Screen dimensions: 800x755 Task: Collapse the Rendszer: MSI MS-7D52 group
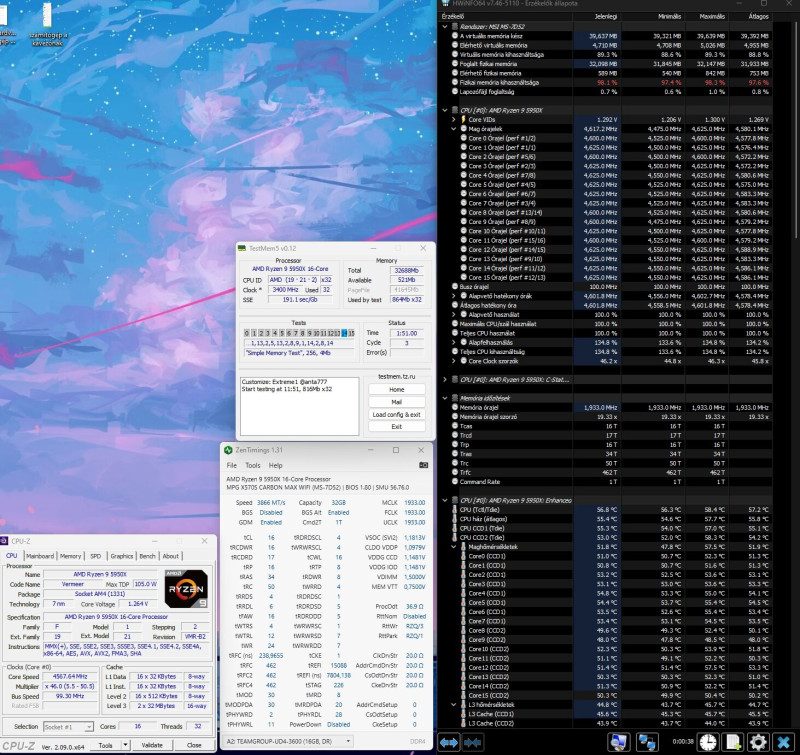point(445,27)
